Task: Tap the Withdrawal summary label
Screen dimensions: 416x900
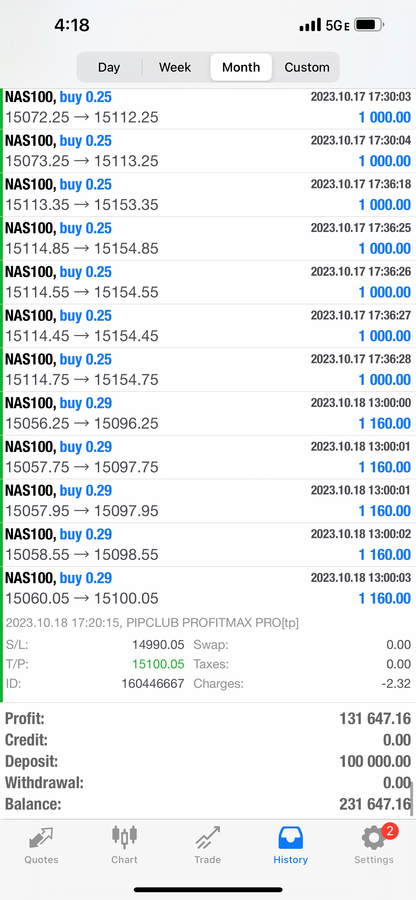Action: point(44,783)
